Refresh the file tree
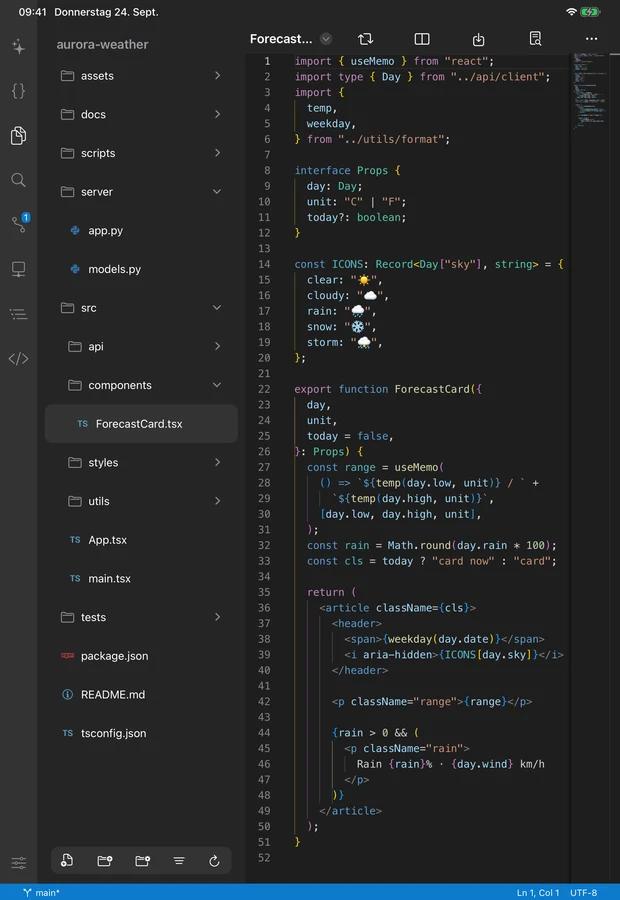Viewport: 620px width, 900px height. pos(214,860)
